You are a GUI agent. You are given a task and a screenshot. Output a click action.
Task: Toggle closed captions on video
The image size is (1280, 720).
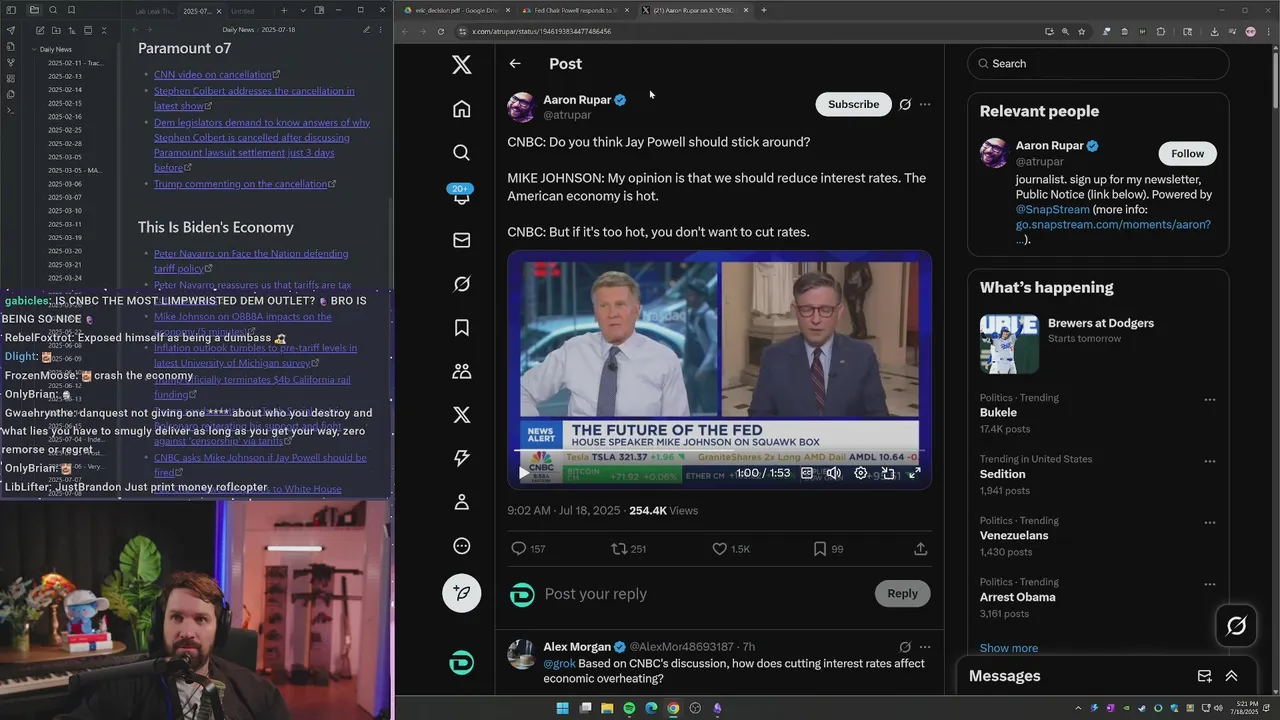click(807, 473)
